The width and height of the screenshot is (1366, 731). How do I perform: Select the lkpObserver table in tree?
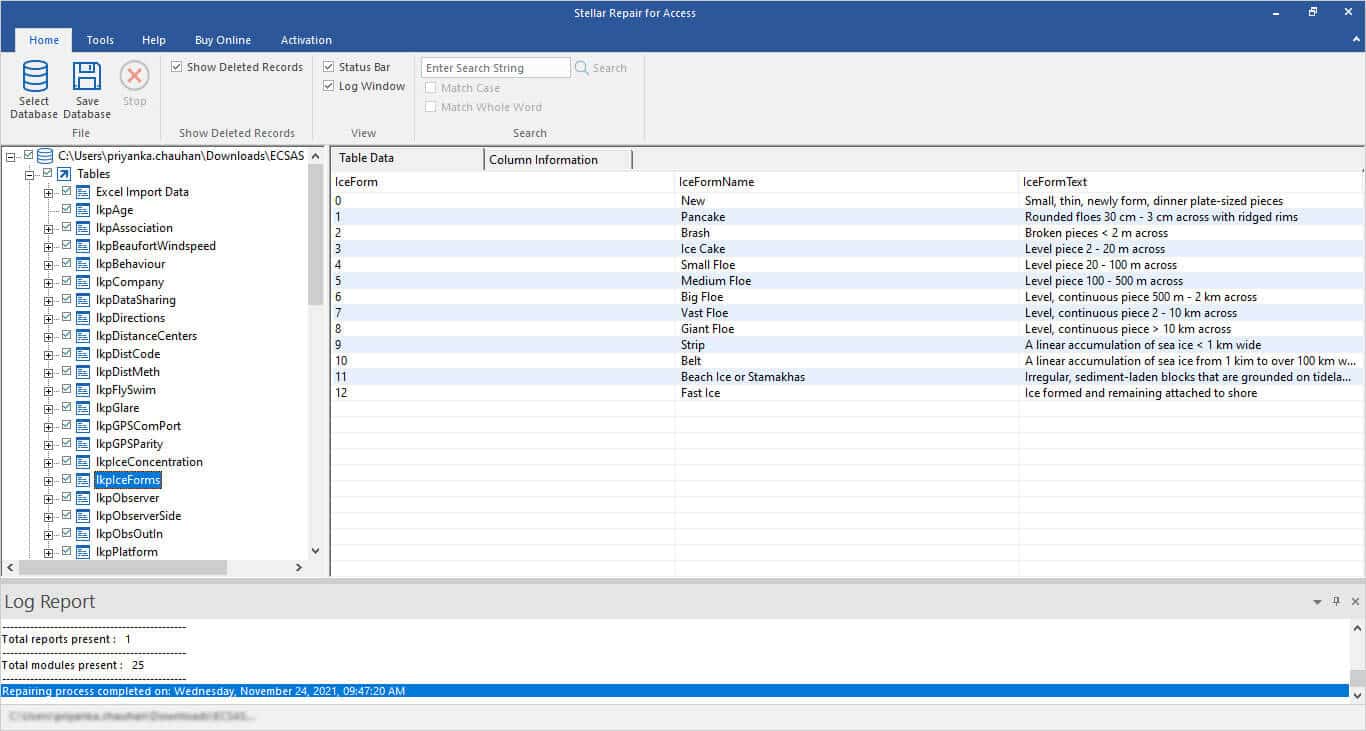(x=127, y=498)
